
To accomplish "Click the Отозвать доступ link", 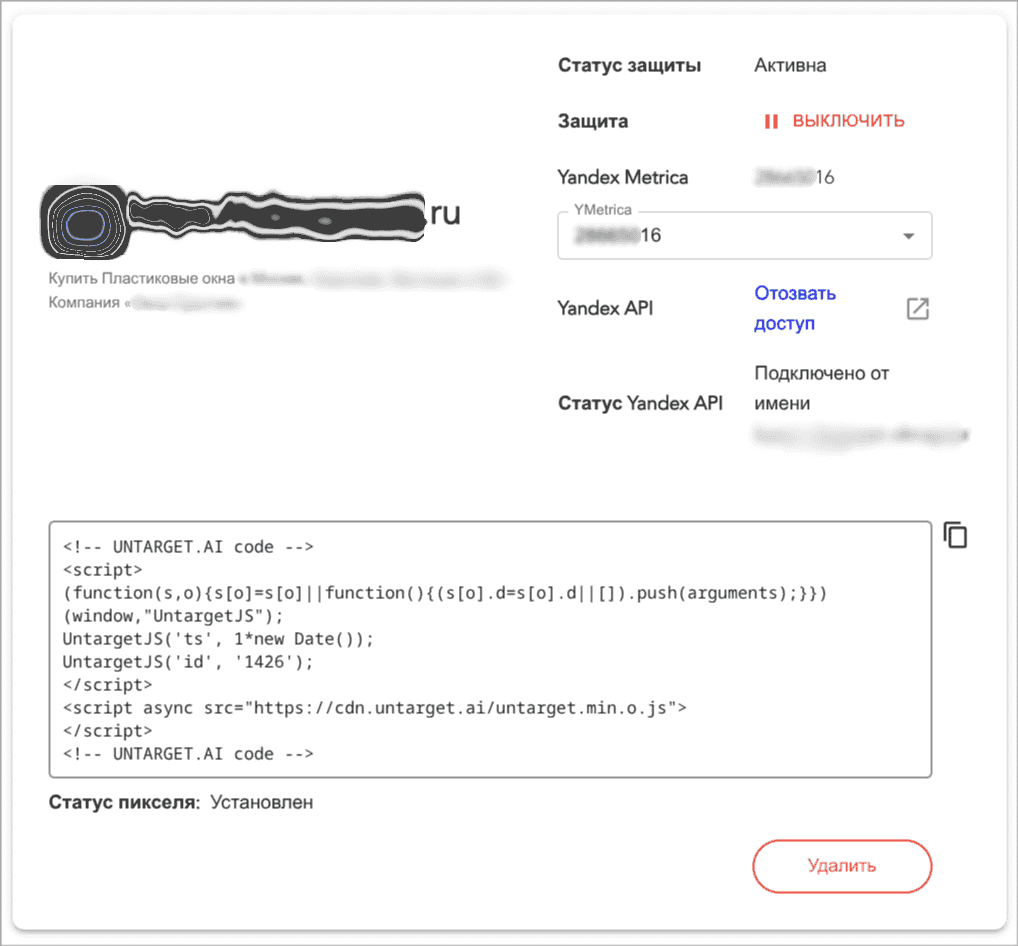I will tap(794, 308).
